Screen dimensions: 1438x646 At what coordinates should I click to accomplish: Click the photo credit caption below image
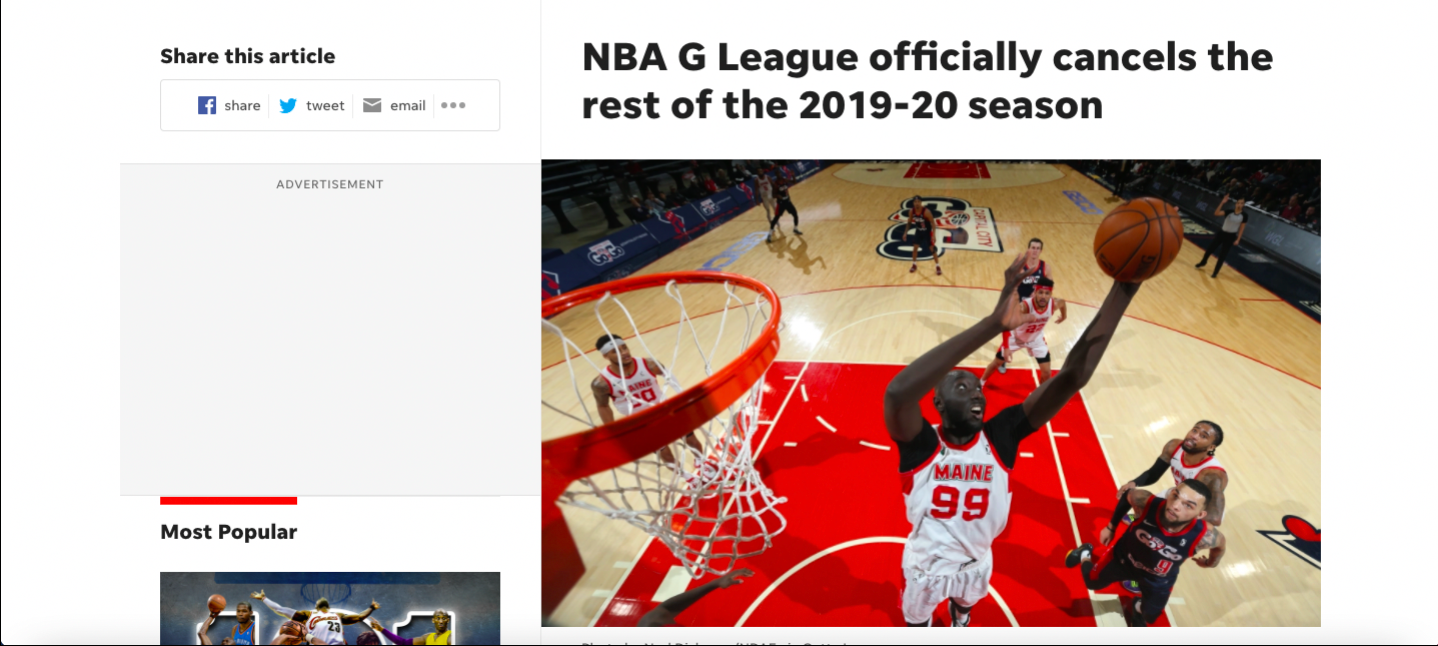point(715,641)
